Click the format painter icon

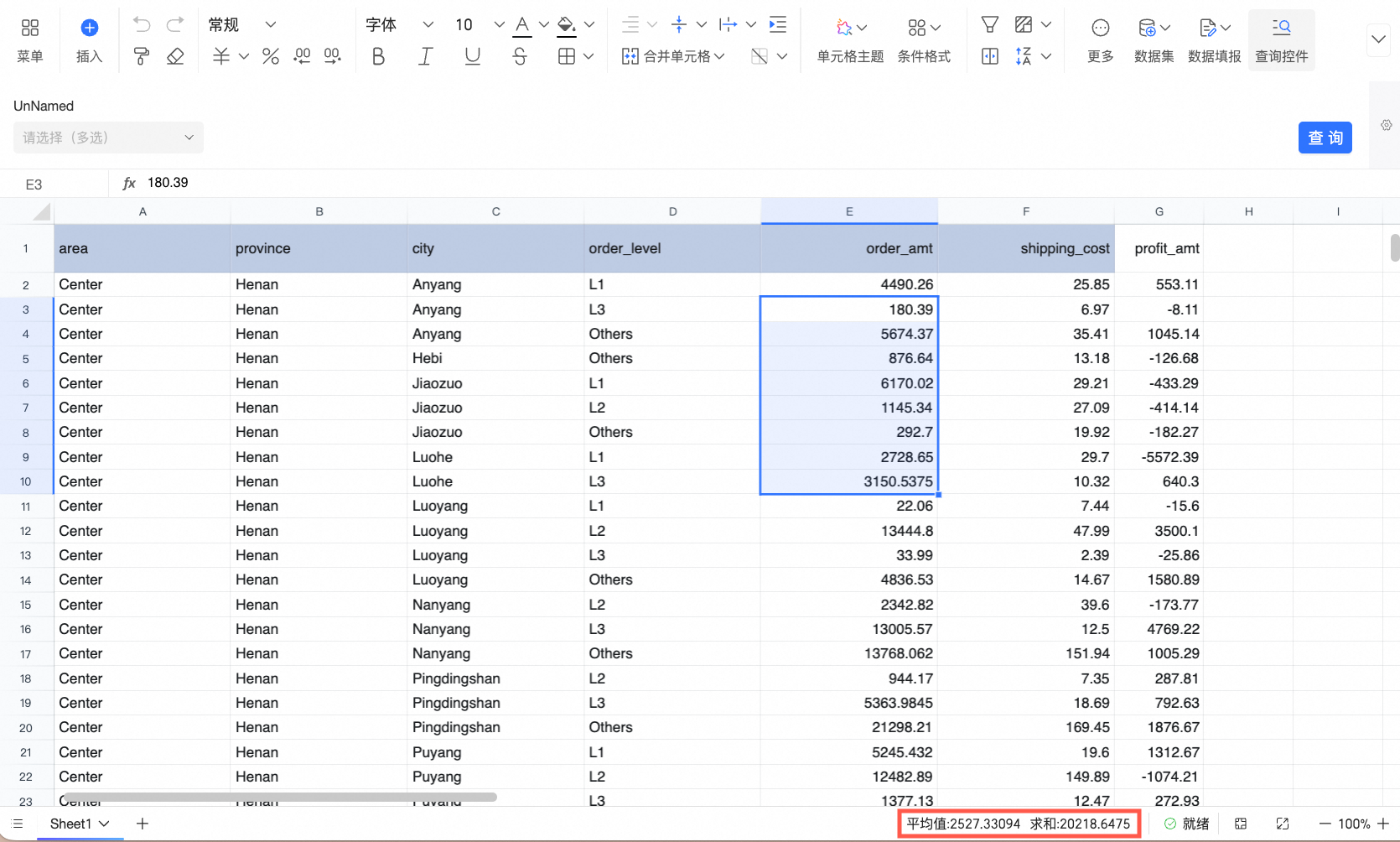[142, 56]
